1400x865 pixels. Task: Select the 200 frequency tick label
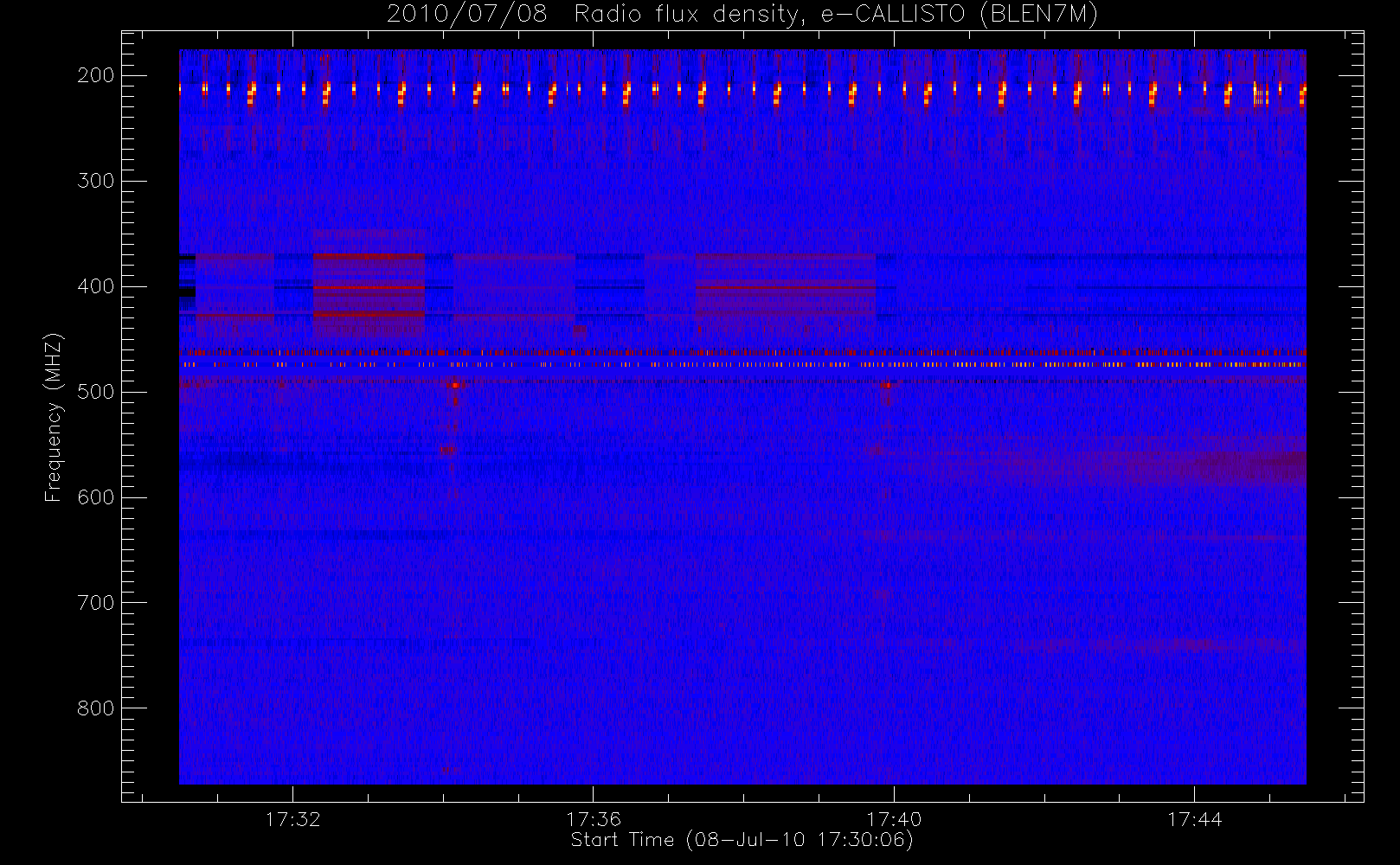click(x=95, y=75)
